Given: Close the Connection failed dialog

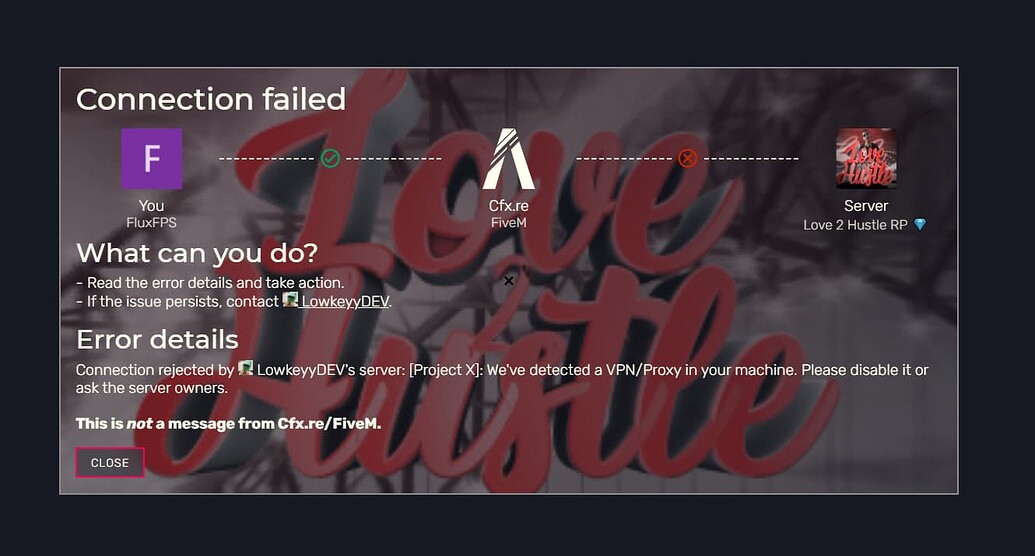Looking at the screenshot, I should [110, 463].
